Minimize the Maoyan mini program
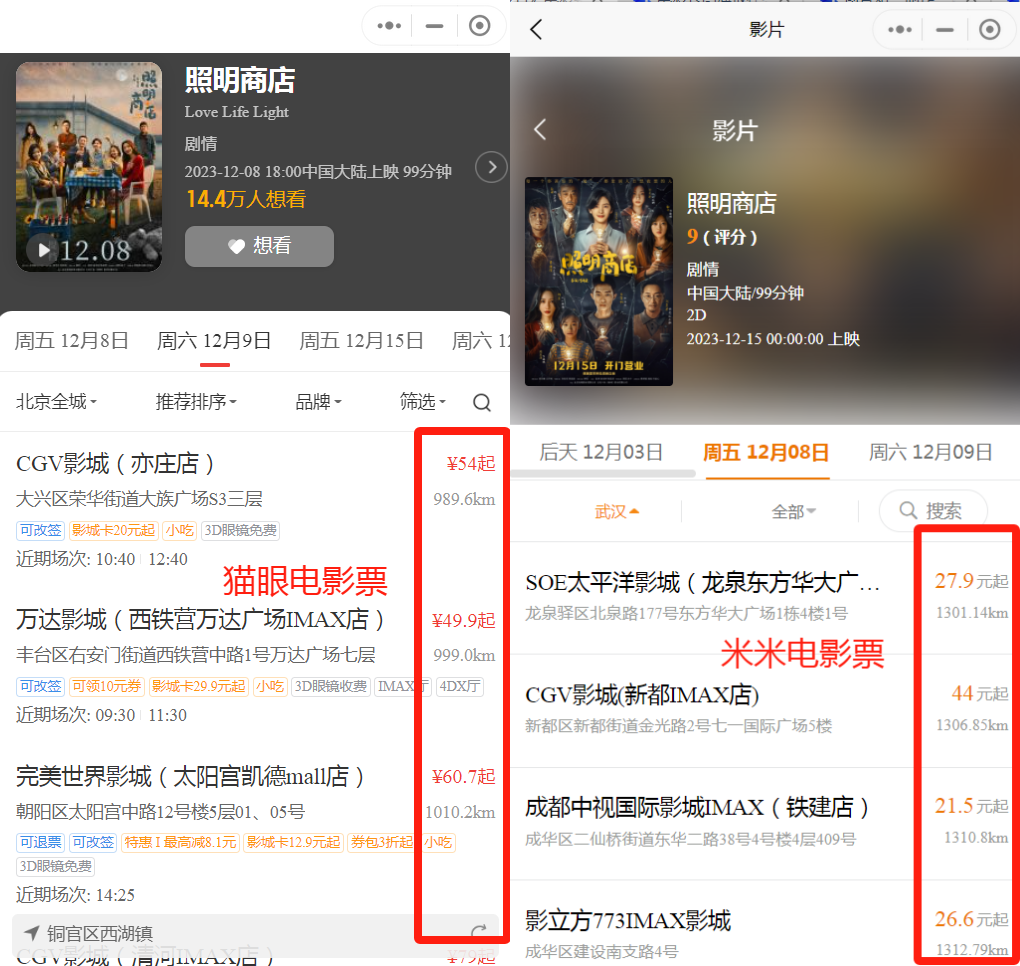The width and height of the screenshot is (1020, 966). (434, 26)
